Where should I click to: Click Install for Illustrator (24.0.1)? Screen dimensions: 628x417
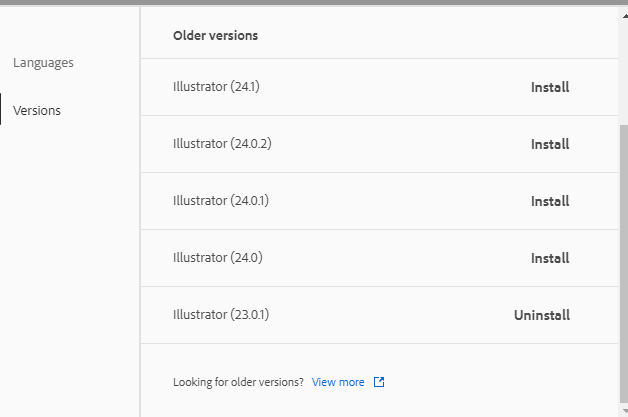click(x=549, y=201)
